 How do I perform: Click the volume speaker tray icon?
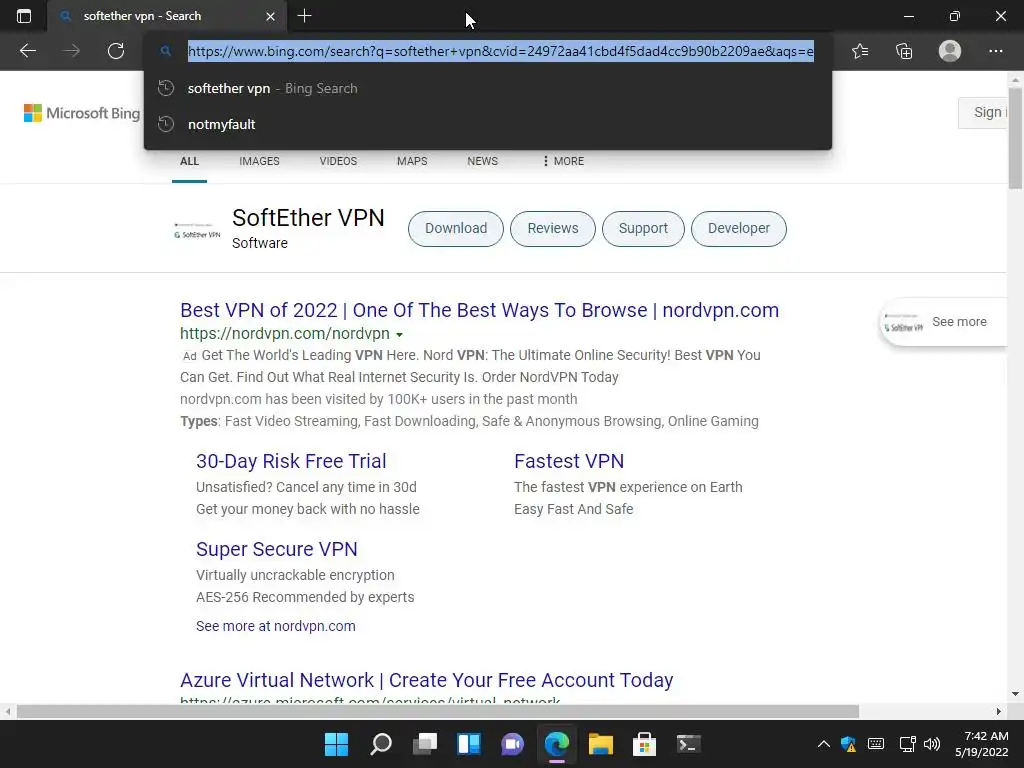pos(932,744)
